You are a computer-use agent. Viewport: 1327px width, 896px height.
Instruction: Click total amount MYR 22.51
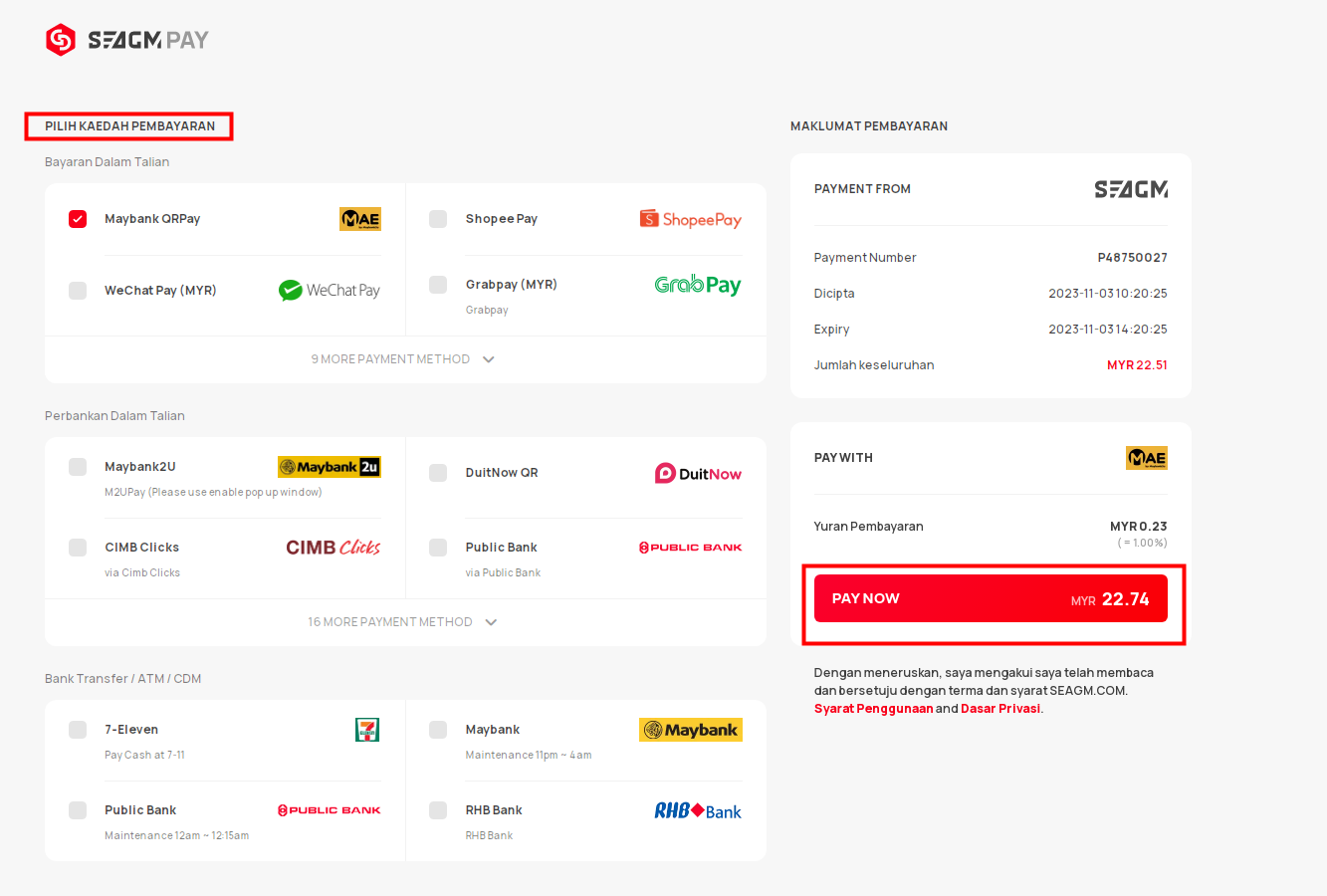pos(1137,365)
